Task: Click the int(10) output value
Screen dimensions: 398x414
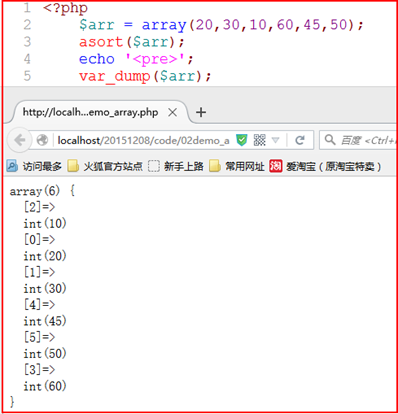Action: pyautogui.click(x=45, y=224)
